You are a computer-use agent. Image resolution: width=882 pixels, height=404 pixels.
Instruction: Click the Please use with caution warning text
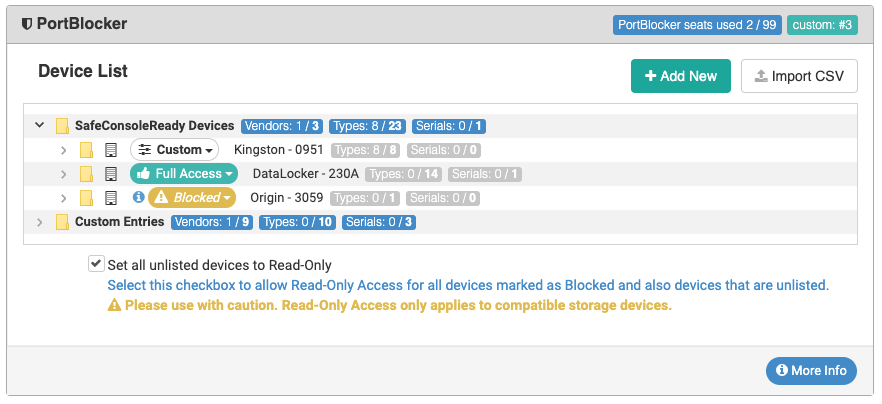398,306
